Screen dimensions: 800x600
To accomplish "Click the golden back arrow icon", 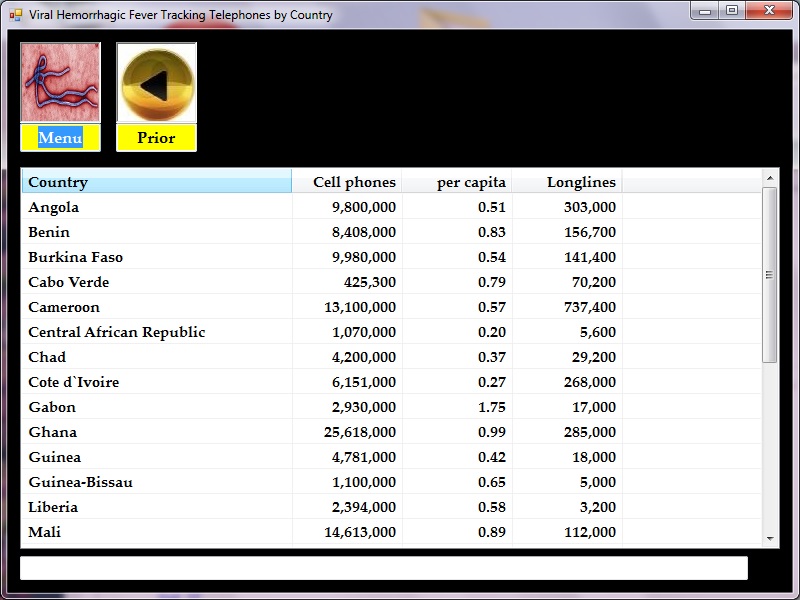I will (x=156, y=84).
